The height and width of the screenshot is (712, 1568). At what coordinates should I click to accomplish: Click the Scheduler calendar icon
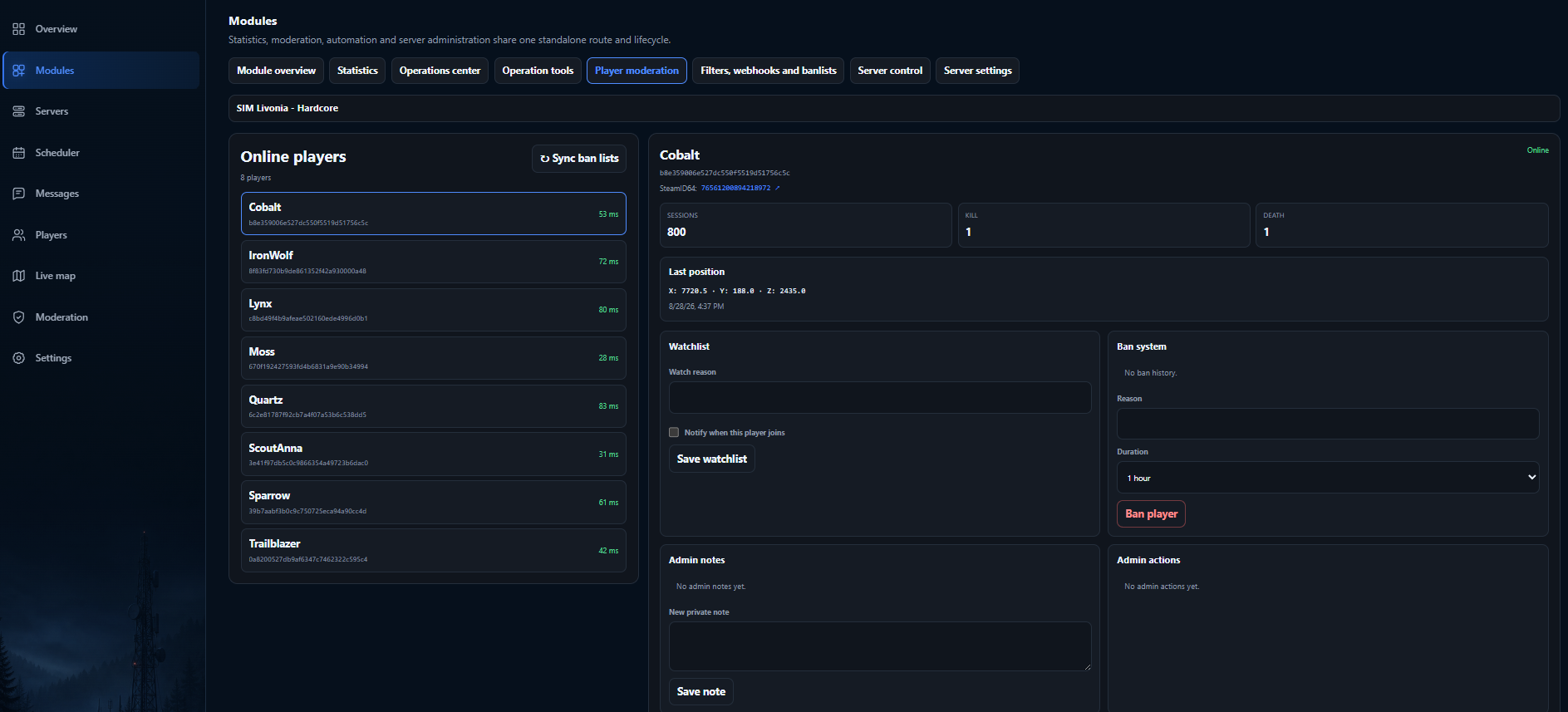[18, 153]
